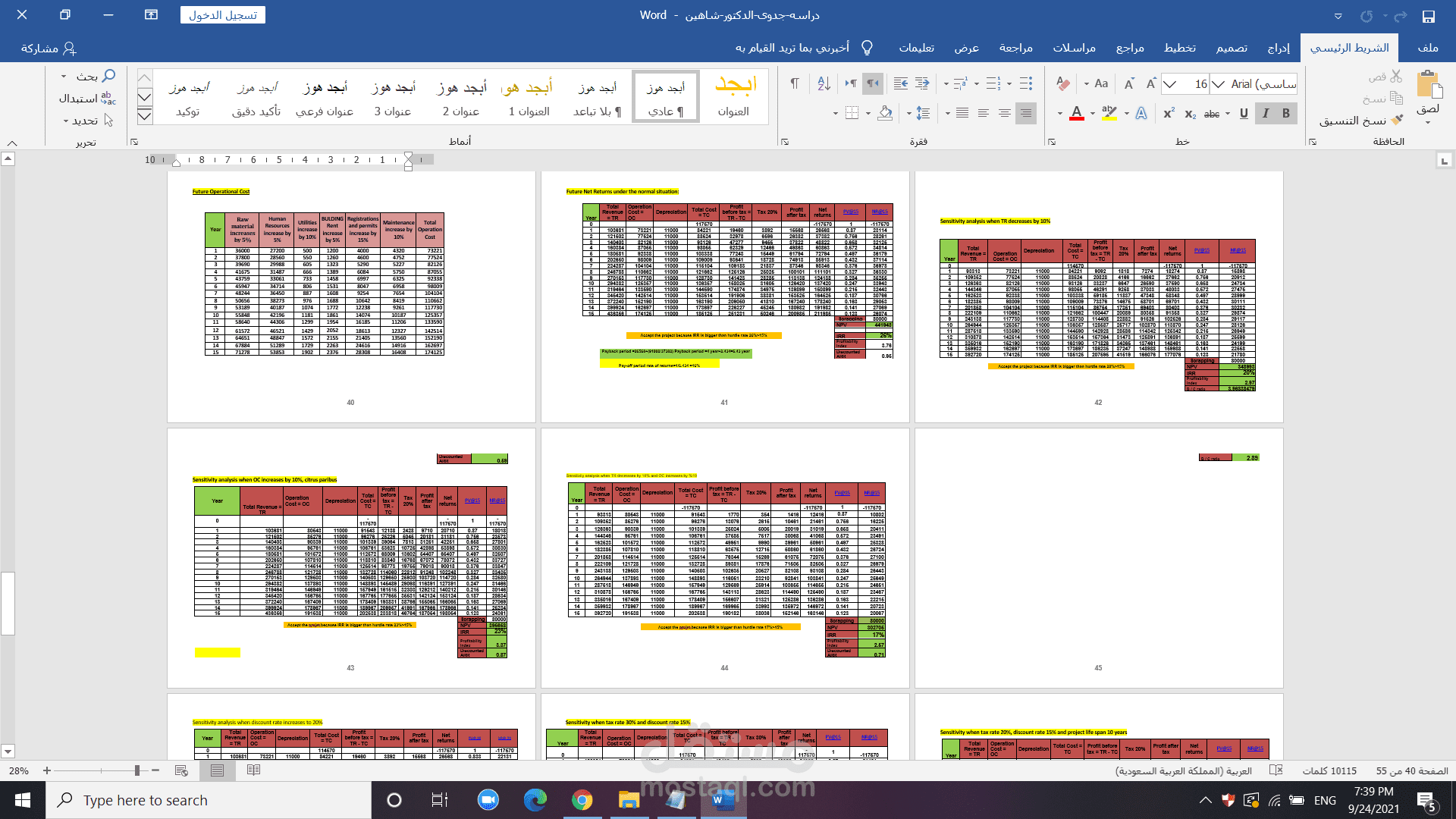
Task: Open Google Chrome from the taskbar
Action: [x=582, y=800]
